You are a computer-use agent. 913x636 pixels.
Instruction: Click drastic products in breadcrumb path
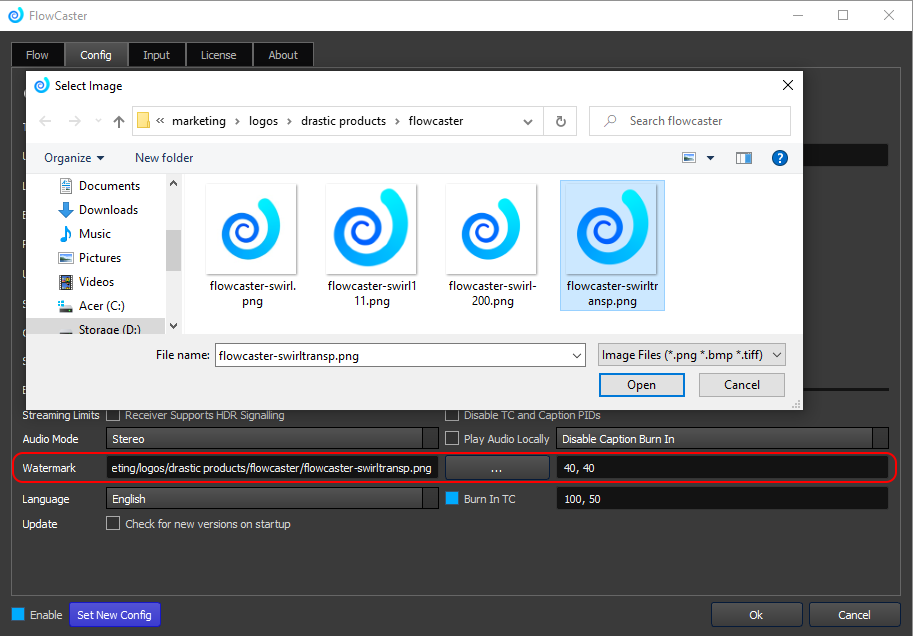(x=343, y=121)
